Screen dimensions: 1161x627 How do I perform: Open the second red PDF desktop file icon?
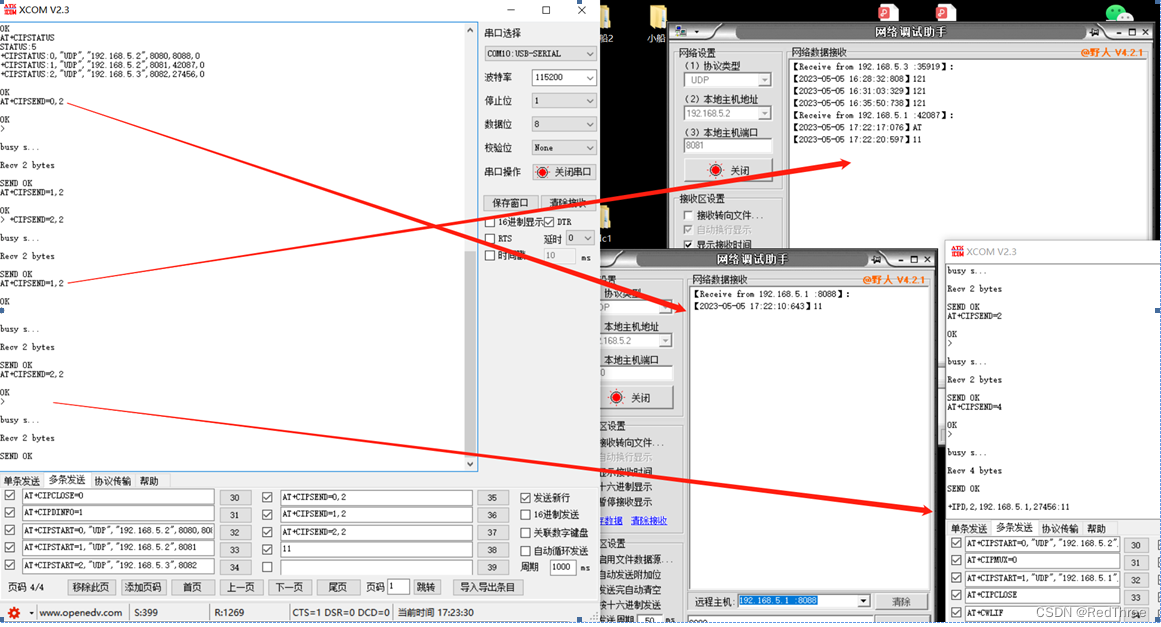pos(944,11)
